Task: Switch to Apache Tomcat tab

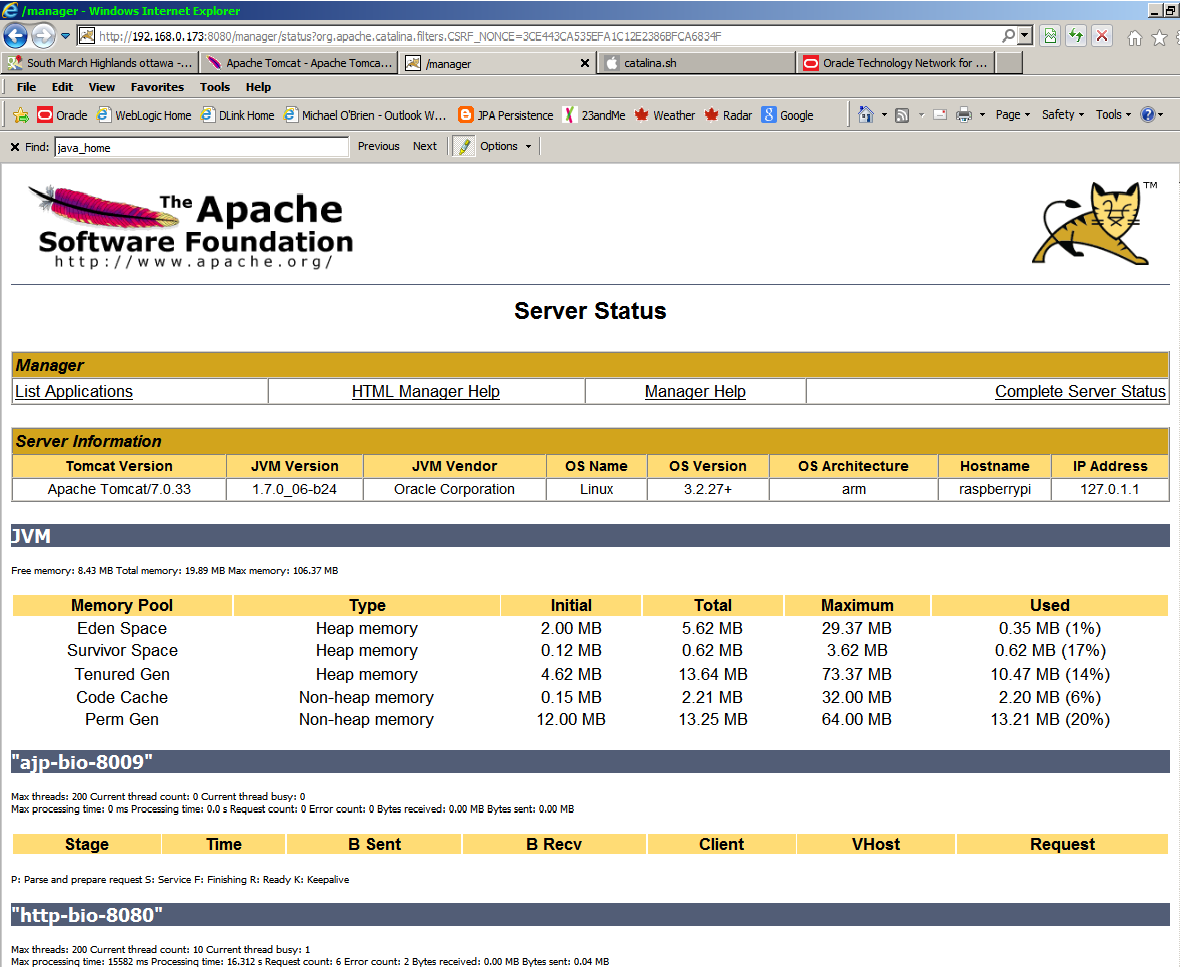Action: [300, 63]
